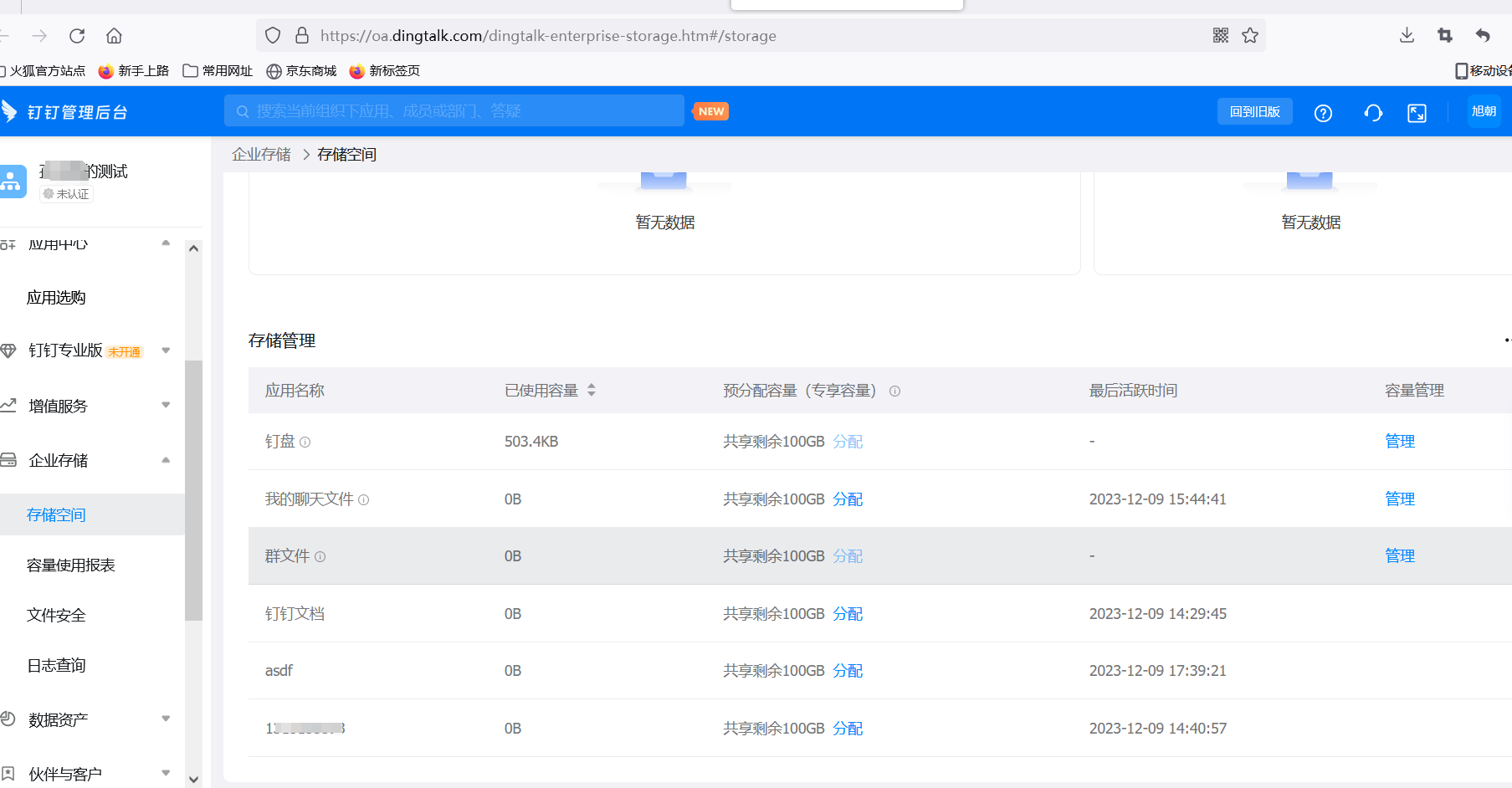Screen dimensions: 1512x788
Task: Click sidebar scrollbar up arrow
Action: coord(193,248)
